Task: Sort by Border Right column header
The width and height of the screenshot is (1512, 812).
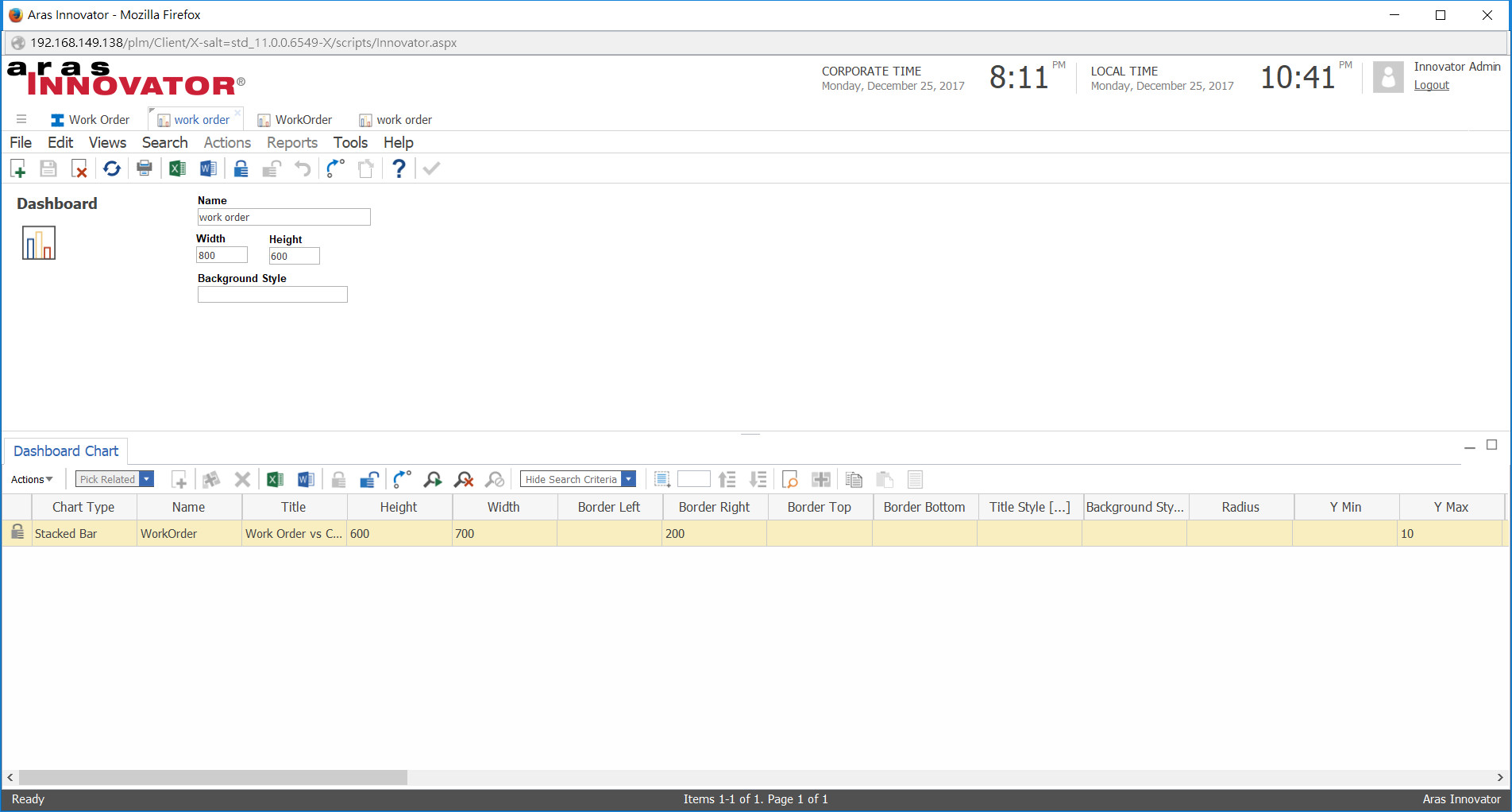Action: [714, 507]
